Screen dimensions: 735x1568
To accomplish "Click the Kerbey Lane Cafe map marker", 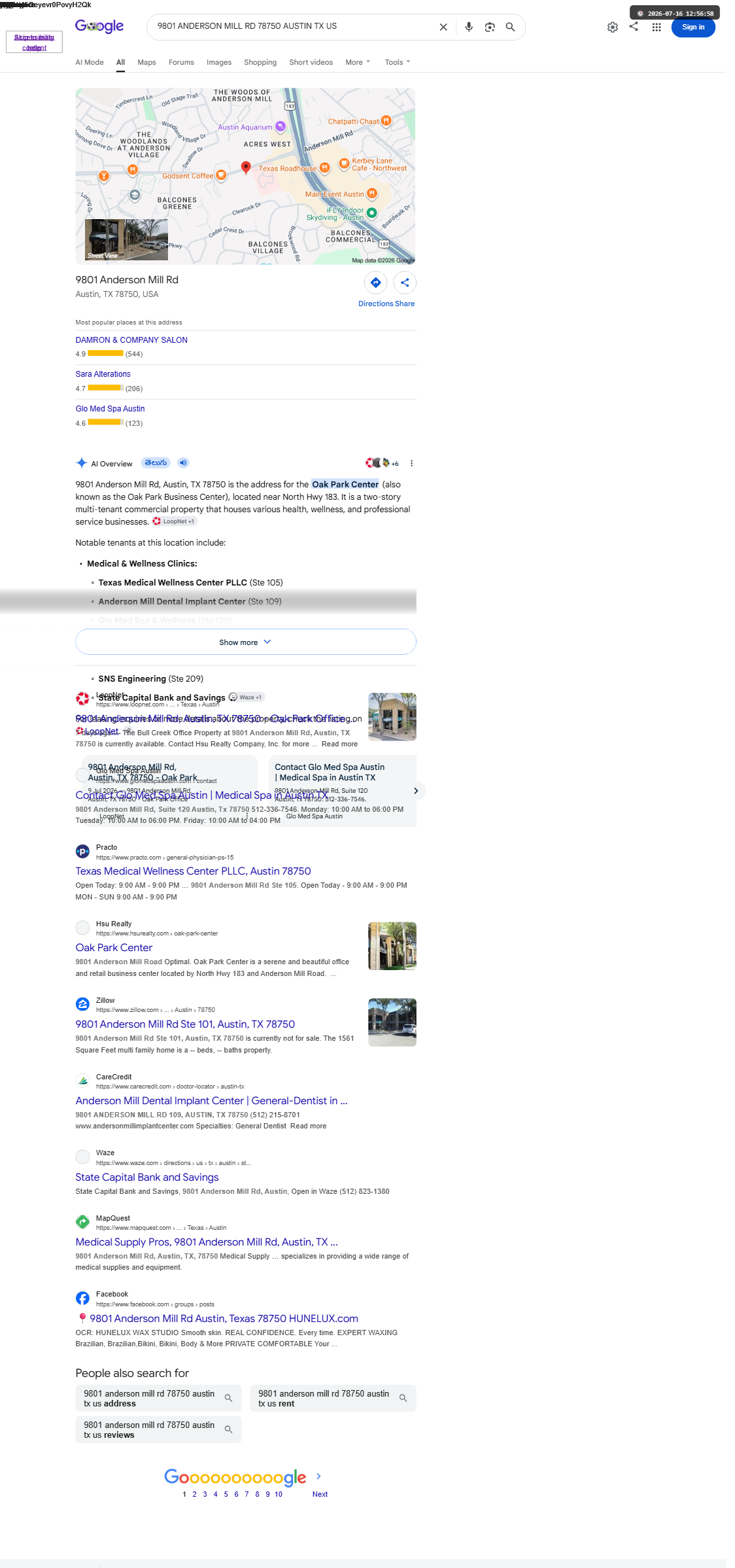I will click(x=344, y=164).
